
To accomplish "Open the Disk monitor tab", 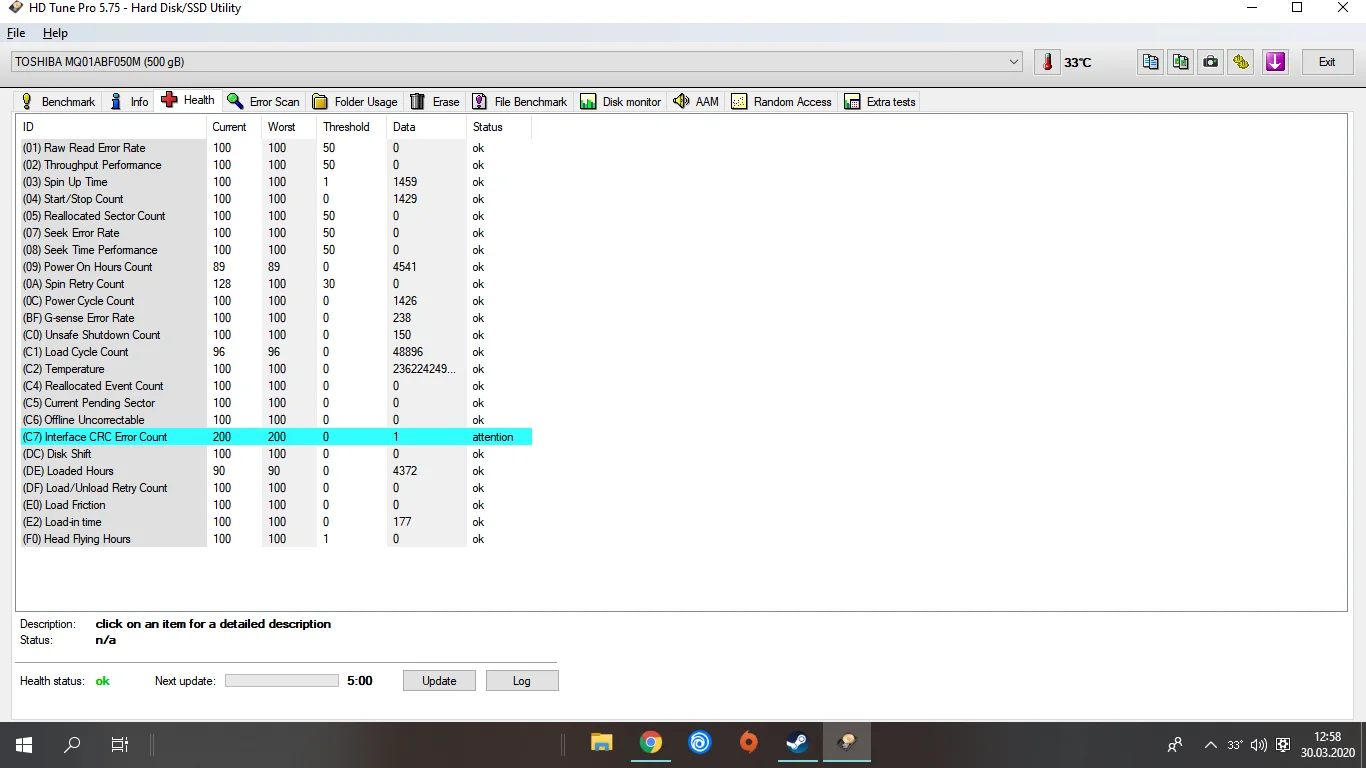I will tap(621, 101).
